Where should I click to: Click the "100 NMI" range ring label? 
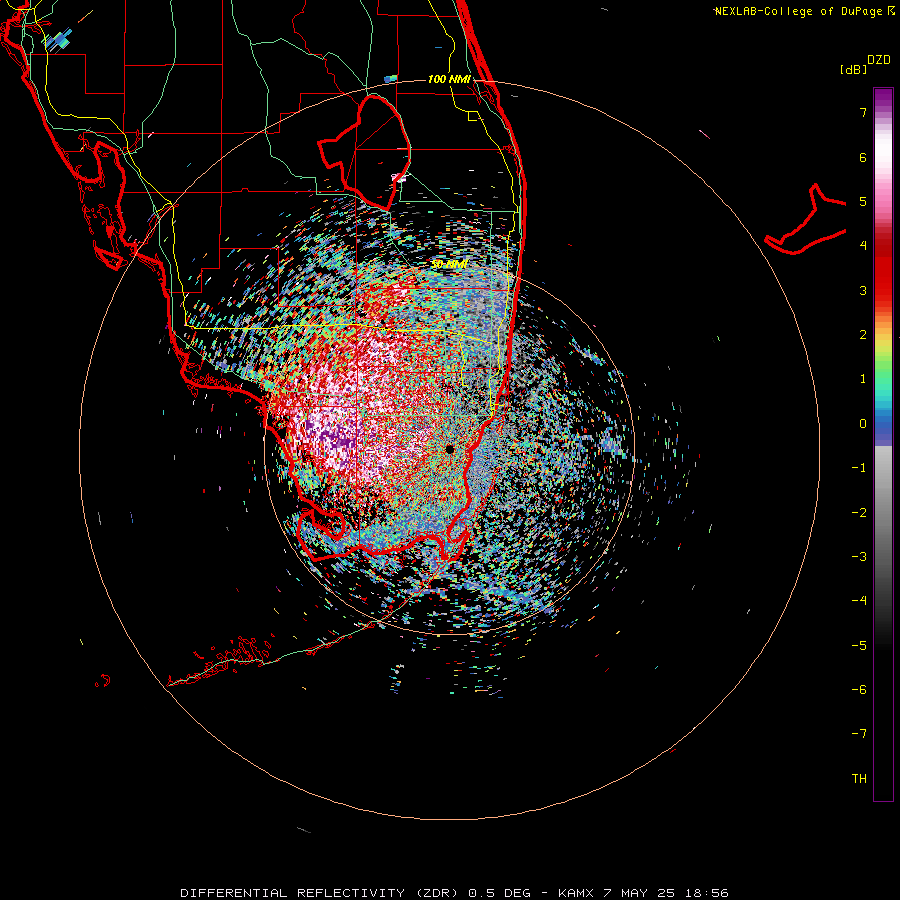click(x=449, y=79)
